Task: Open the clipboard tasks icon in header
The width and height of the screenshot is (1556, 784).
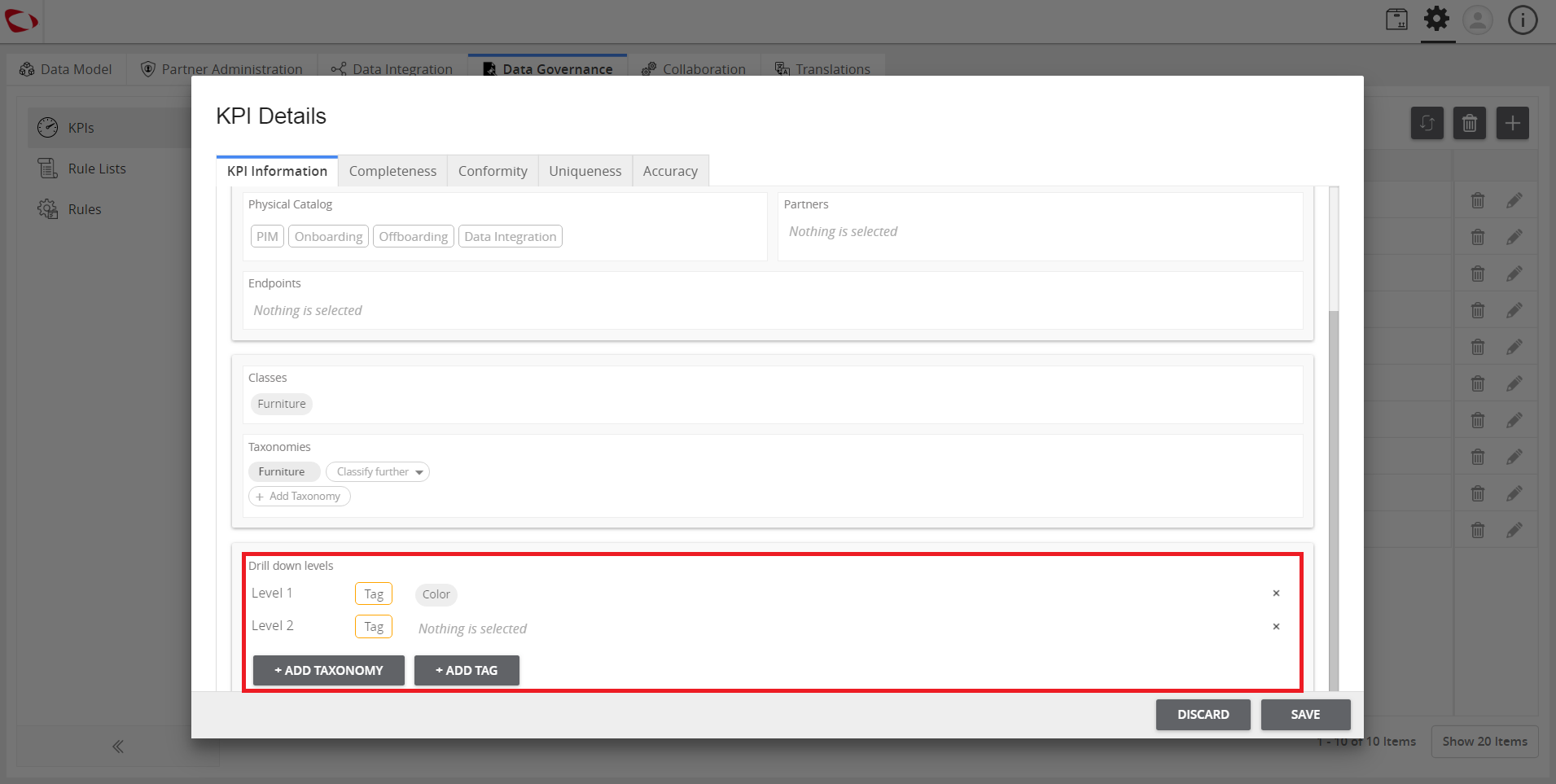Action: [1397, 20]
